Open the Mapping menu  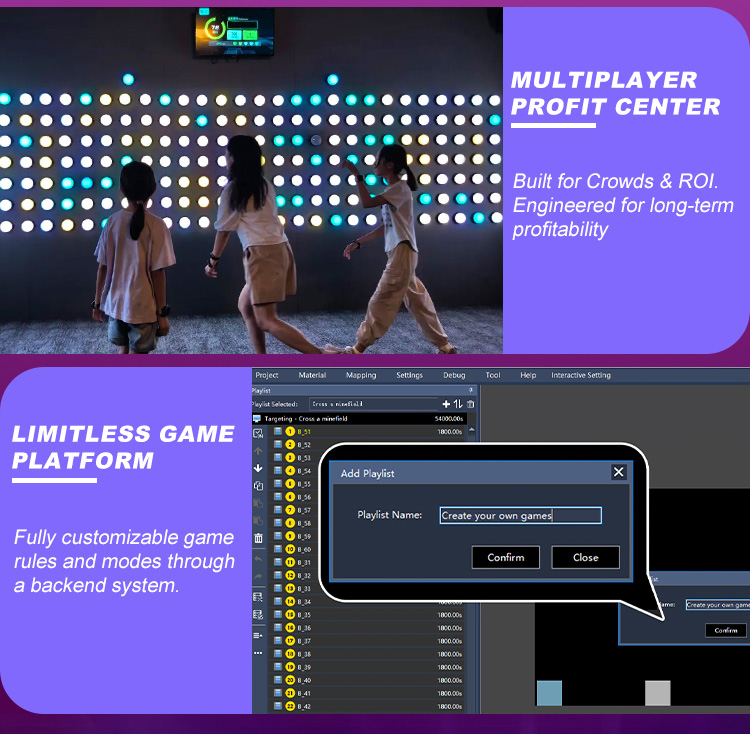[x=361, y=375]
